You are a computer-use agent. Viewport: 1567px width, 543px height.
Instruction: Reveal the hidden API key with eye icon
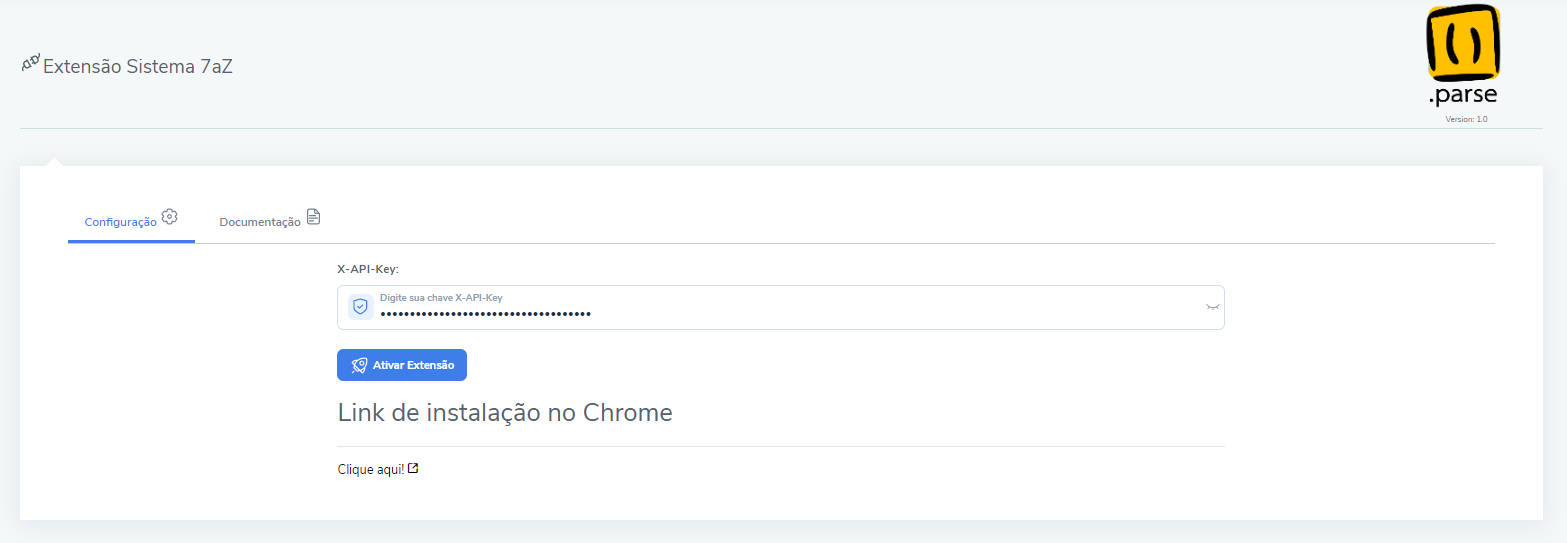1213,307
